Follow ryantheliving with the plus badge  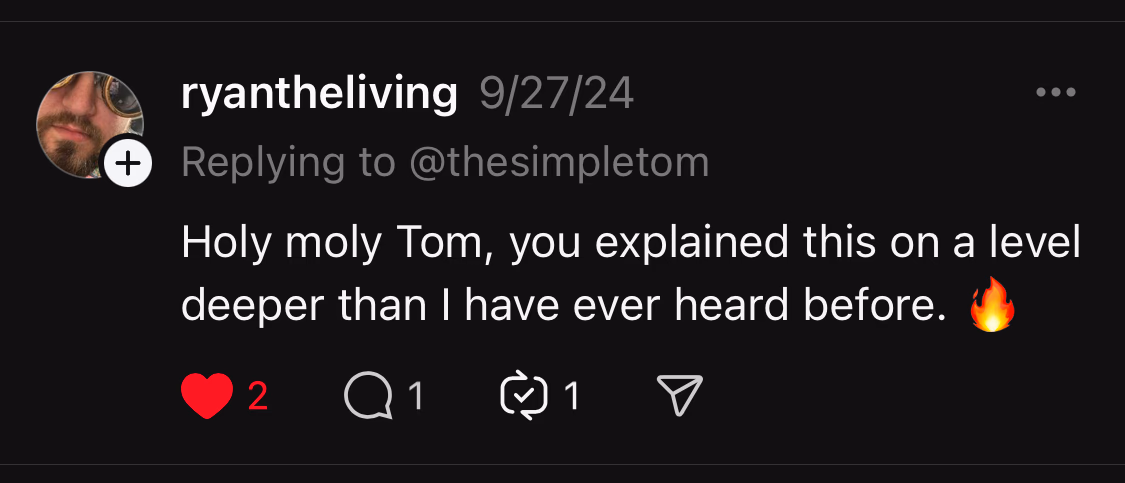[x=128, y=162]
